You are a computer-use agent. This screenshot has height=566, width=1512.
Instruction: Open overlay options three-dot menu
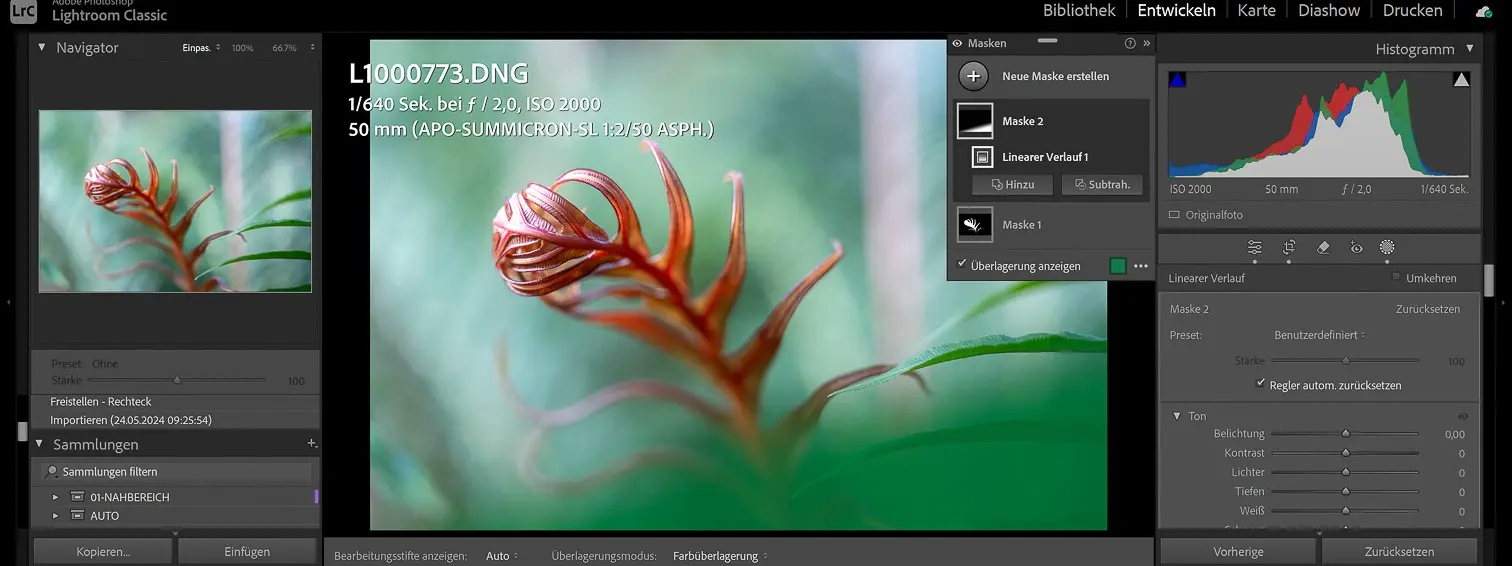click(x=1140, y=266)
